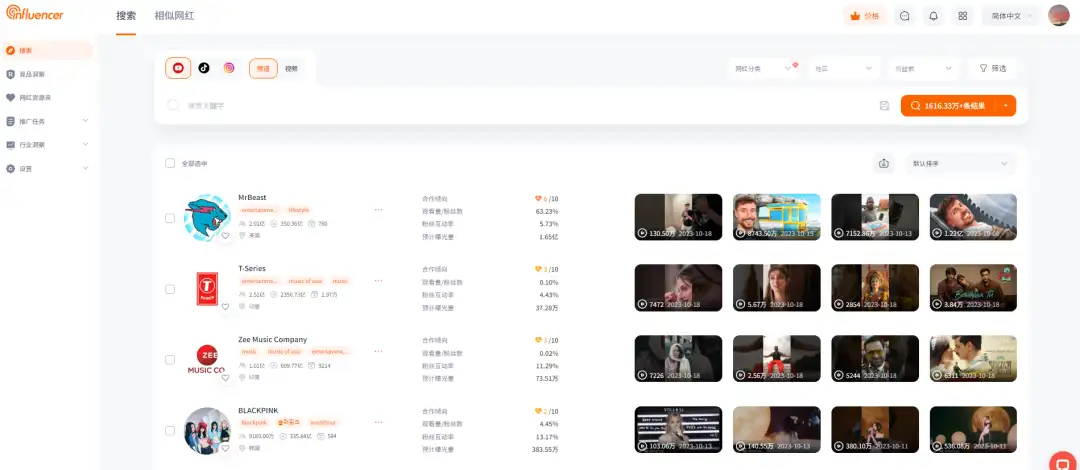1080x470 pixels.
Task: Favorite T-Series with the heart icon
Action: click(x=225, y=307)
